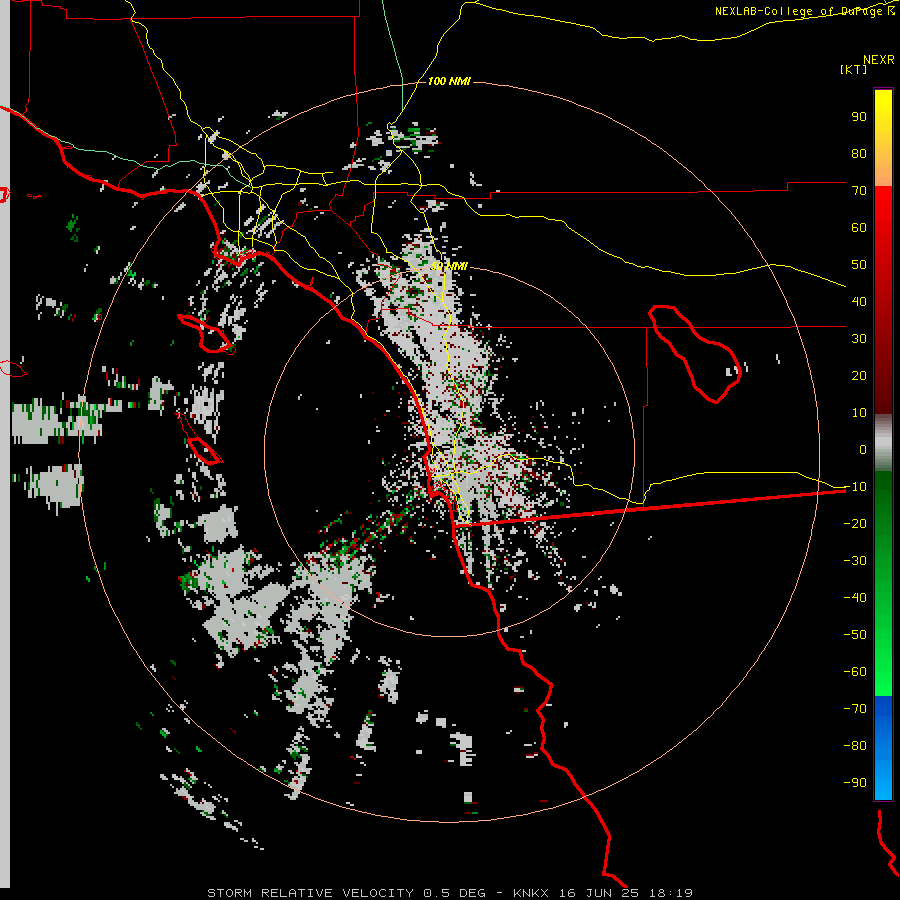The image size is (900, 900).
Task: Click the 60 knot scale label
Action: click(x=859, y=228)
